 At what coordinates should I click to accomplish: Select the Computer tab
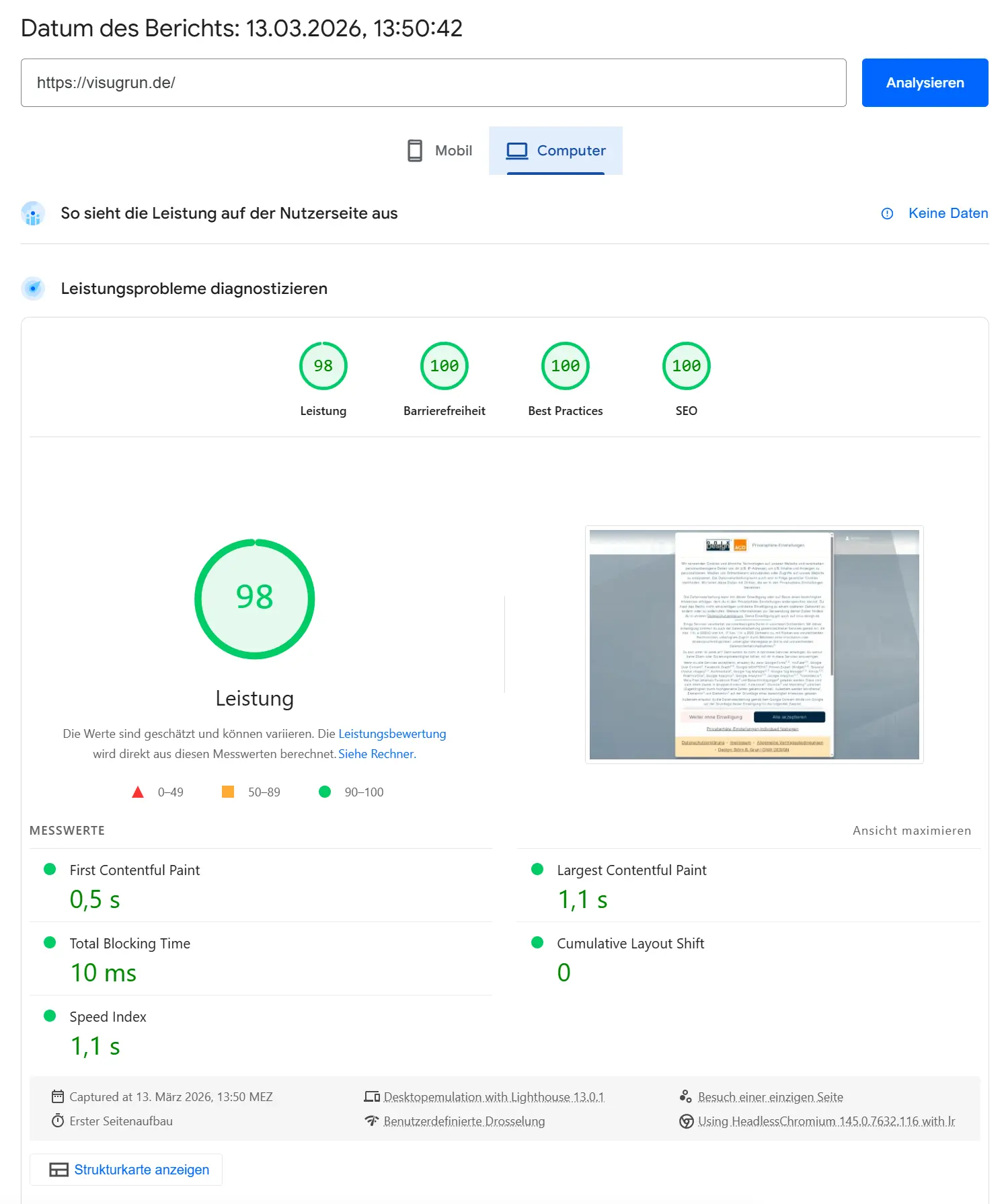click(x=555, y=151)
